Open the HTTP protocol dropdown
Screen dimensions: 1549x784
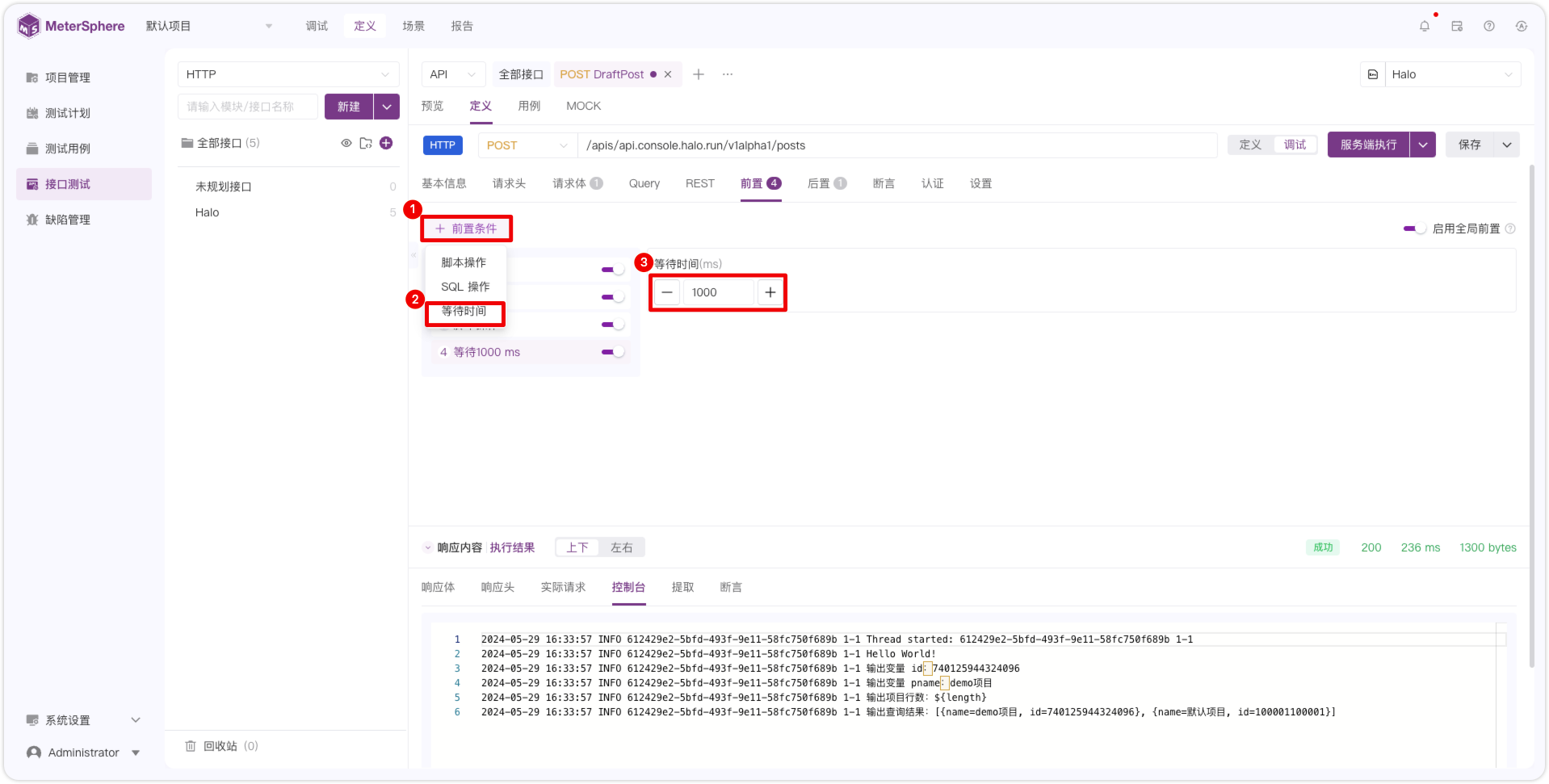(x=288, y=74)
